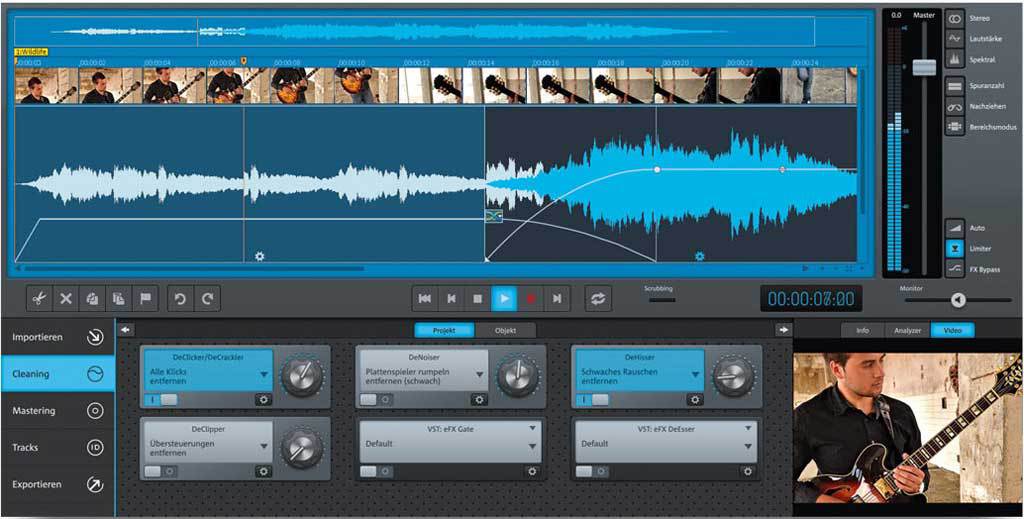Click the copy icon in edit toolbar
The width and height of the screenshot is (1024, 519).
click(x=92, y=298)
